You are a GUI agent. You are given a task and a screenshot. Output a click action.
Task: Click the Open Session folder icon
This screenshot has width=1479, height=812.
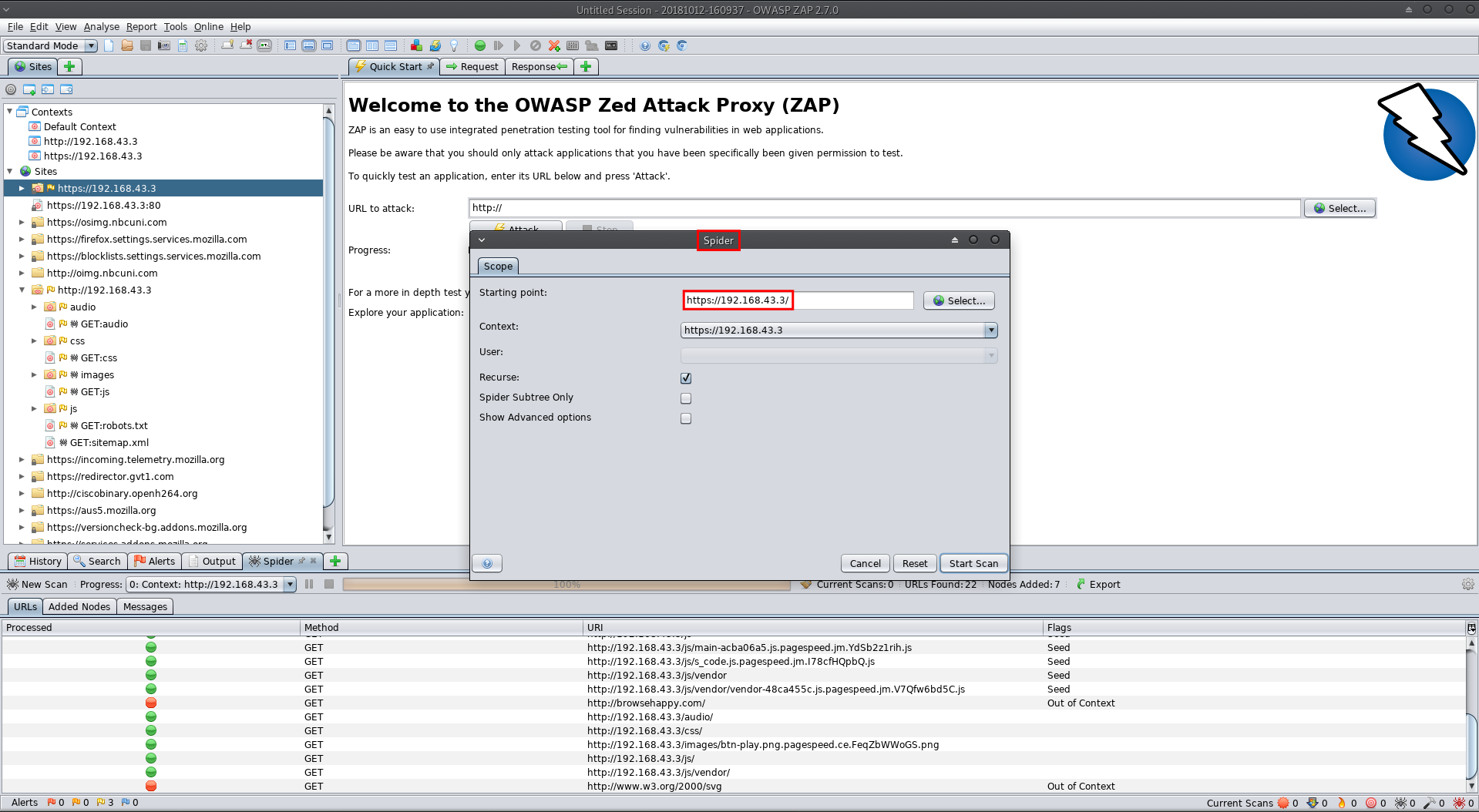tap(127, 45)
